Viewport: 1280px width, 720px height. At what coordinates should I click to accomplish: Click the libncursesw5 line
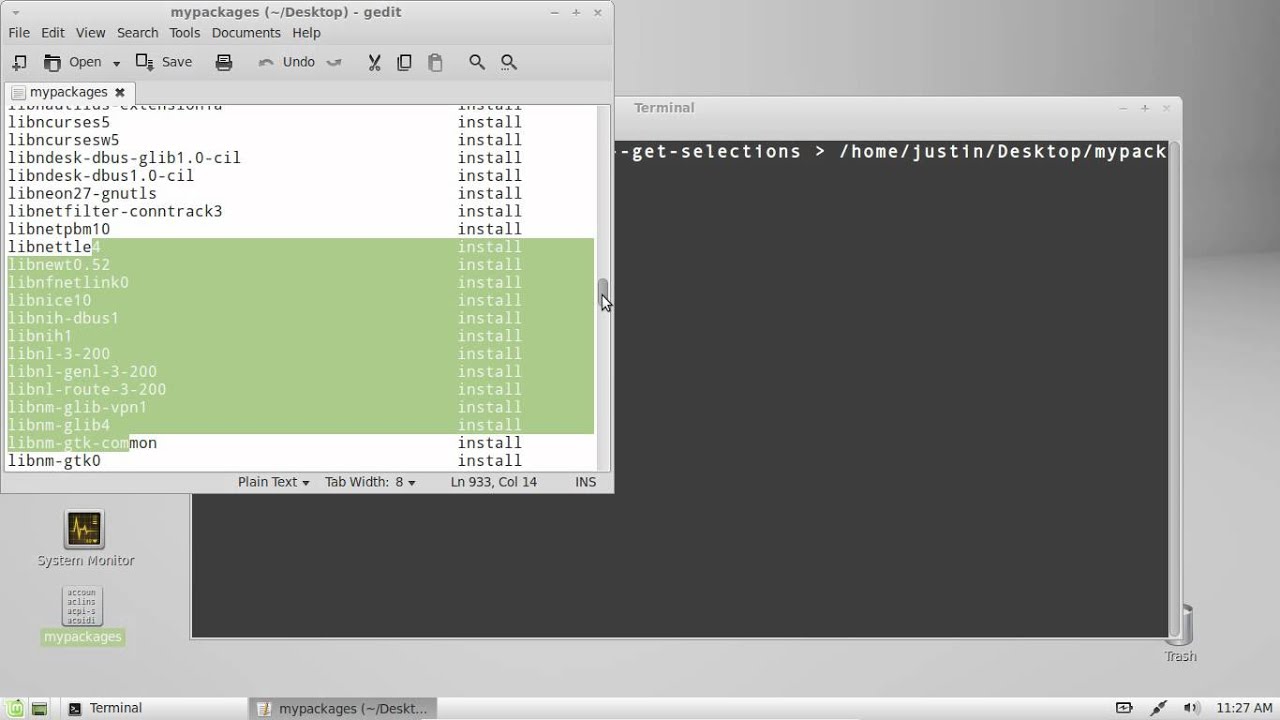[x=300, y=140]
